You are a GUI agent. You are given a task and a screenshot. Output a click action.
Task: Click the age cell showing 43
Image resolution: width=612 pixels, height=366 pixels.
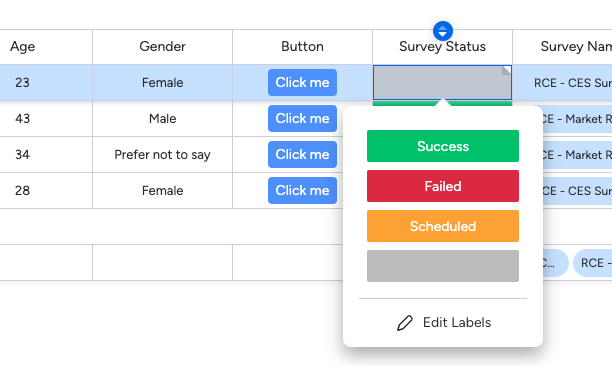point(23,119)
